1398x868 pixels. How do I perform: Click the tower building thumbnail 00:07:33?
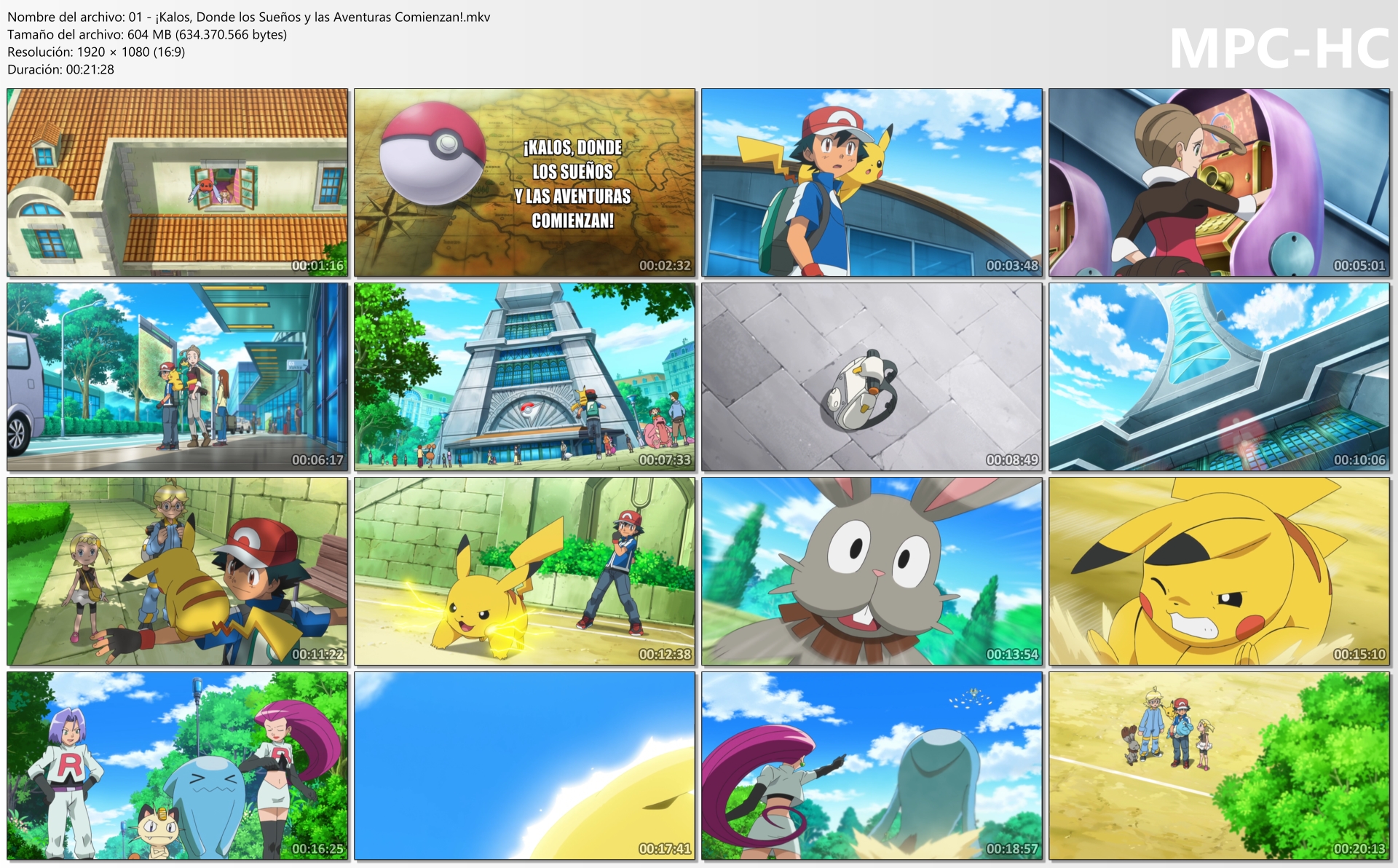[x=525, y=377]
